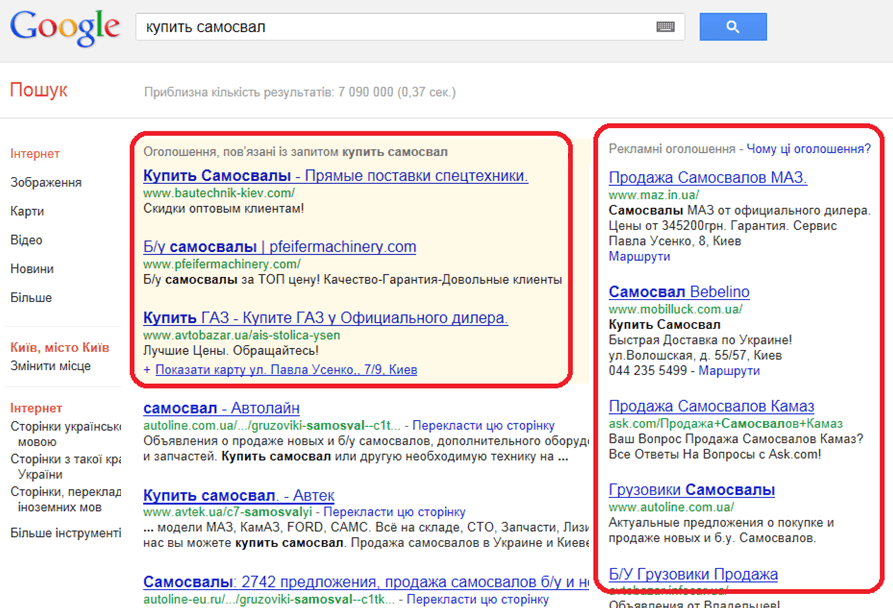
Task: Open Самосвал Bebelino ad link
Action: coord(678,292)
